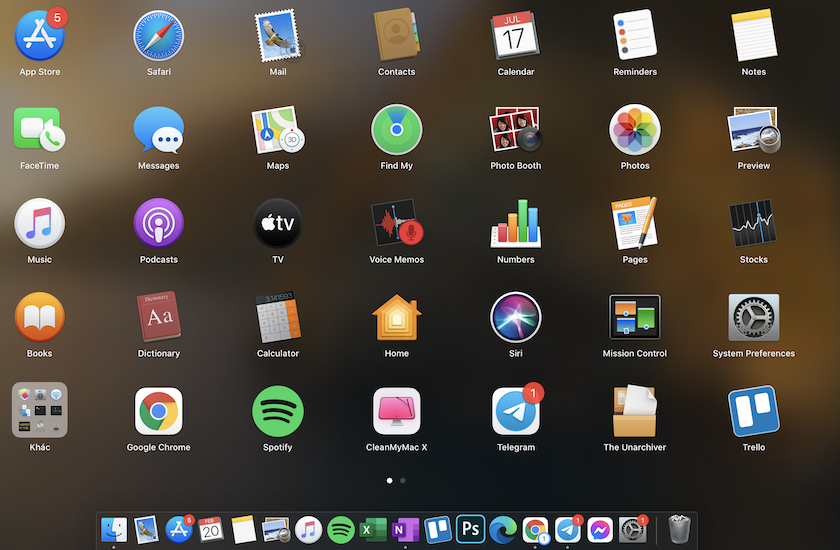Screen dimensions: 840x550
Task: Launch the Stocks app
Action: 753,224
